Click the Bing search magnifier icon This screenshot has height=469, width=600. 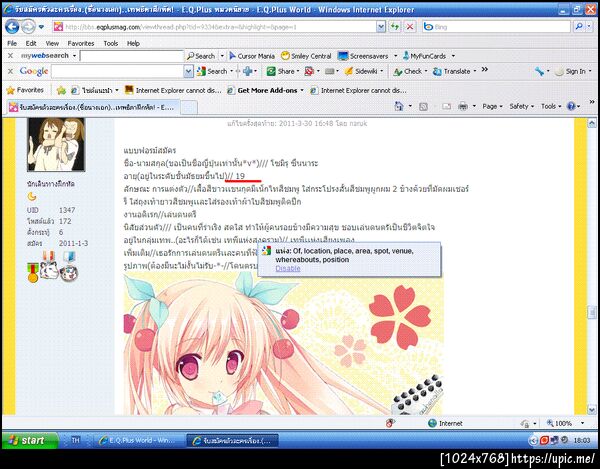coord(579,27)
